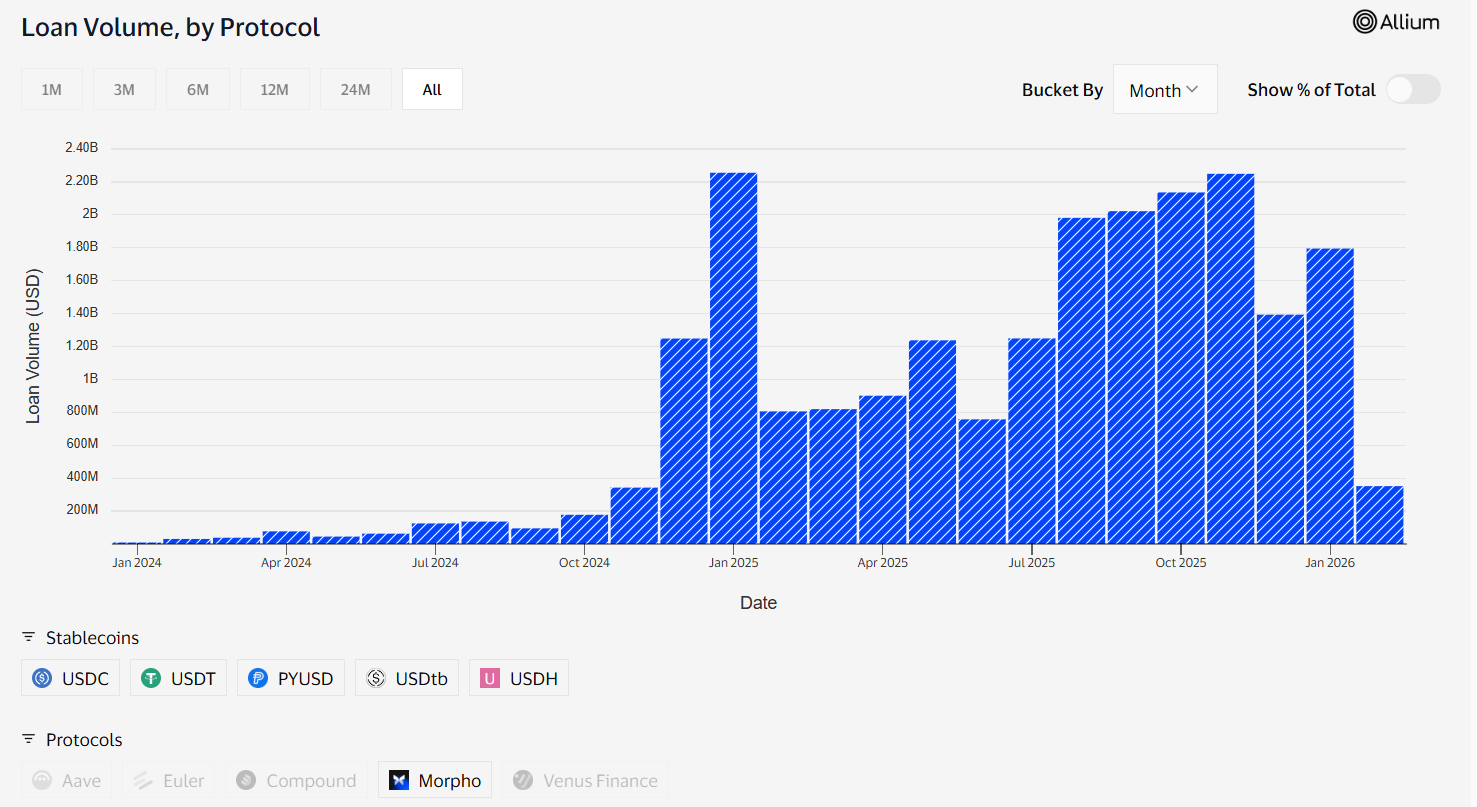Viewport: 1477px width, 807px height.
Task: Click the Allium logo
Action: point(1396,21)
